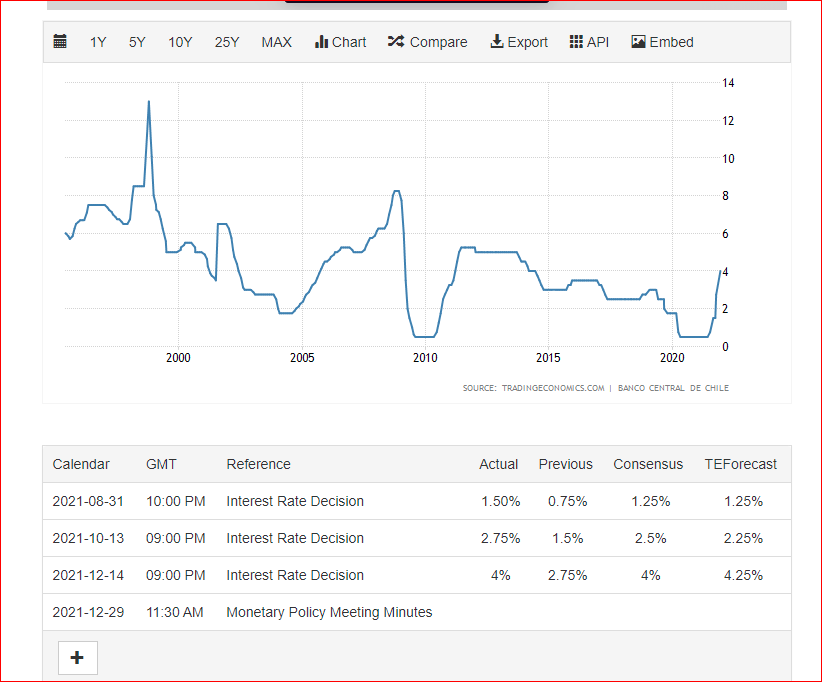Click the 2021-12-14 date cell

(88, 575)
